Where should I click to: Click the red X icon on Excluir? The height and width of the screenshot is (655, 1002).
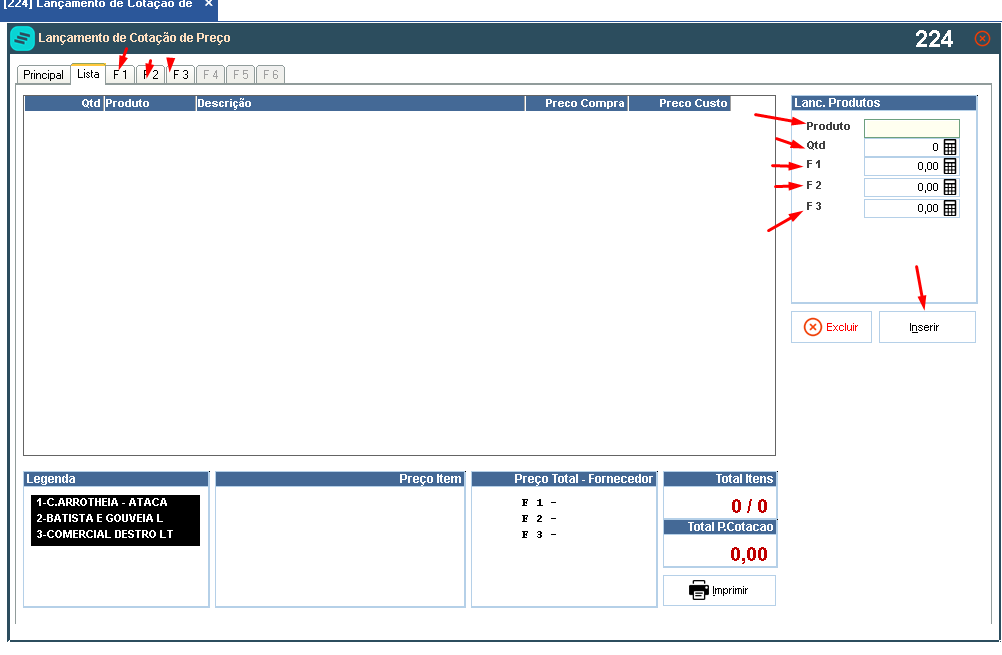[x=812, y=327]
